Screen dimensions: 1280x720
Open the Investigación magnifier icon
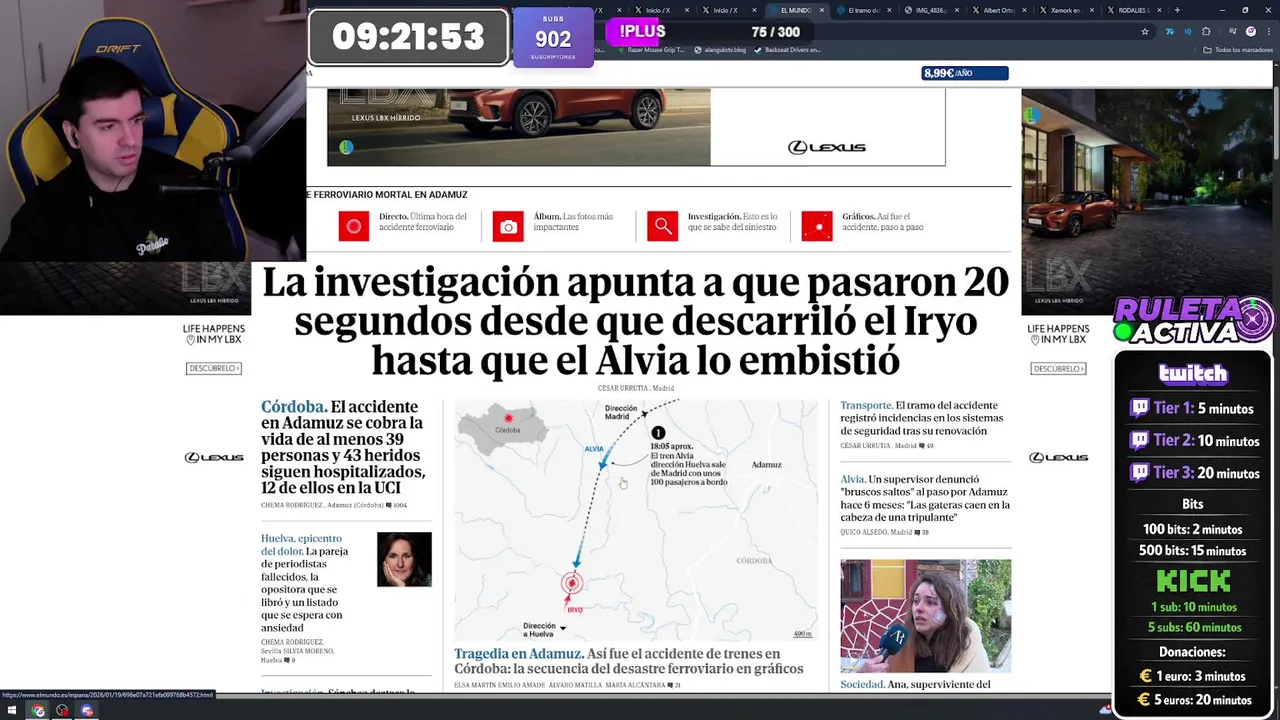click(662, 227)
